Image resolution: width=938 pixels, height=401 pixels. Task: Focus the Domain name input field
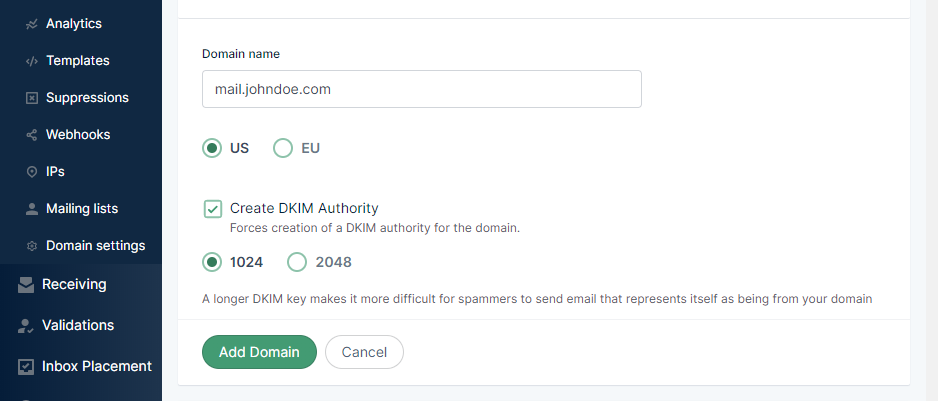421,89
